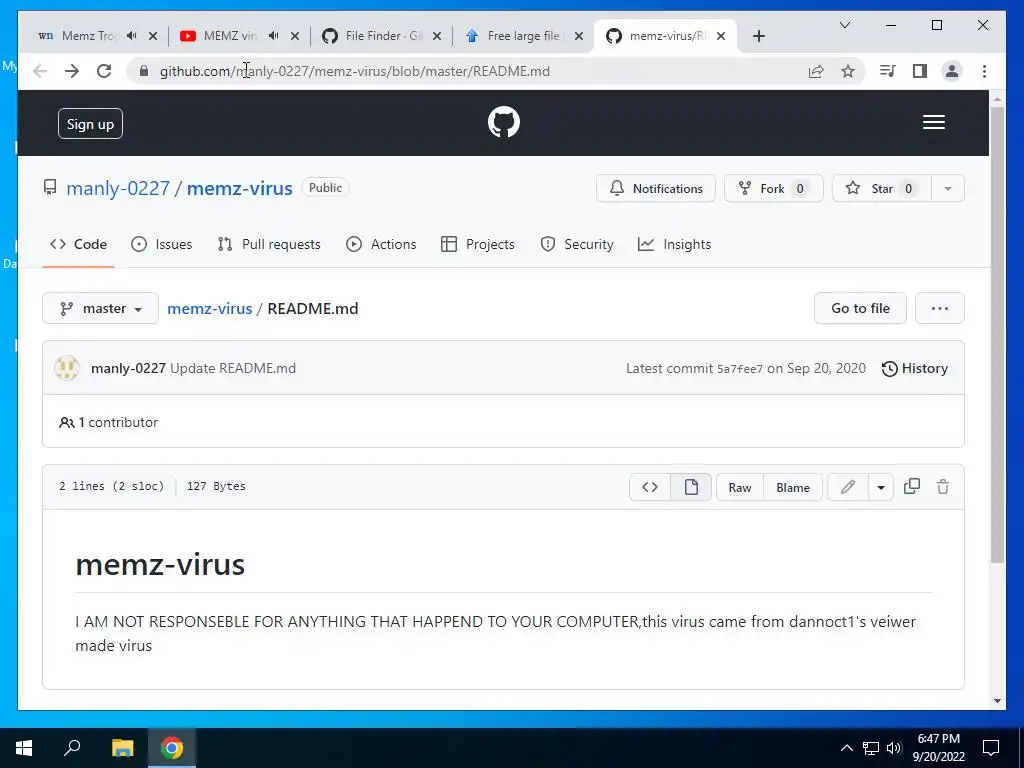Click the page vertical scrollbar
Image resolution: width=1024 pixels, height=768 pixels.
(x=997, y=334)
